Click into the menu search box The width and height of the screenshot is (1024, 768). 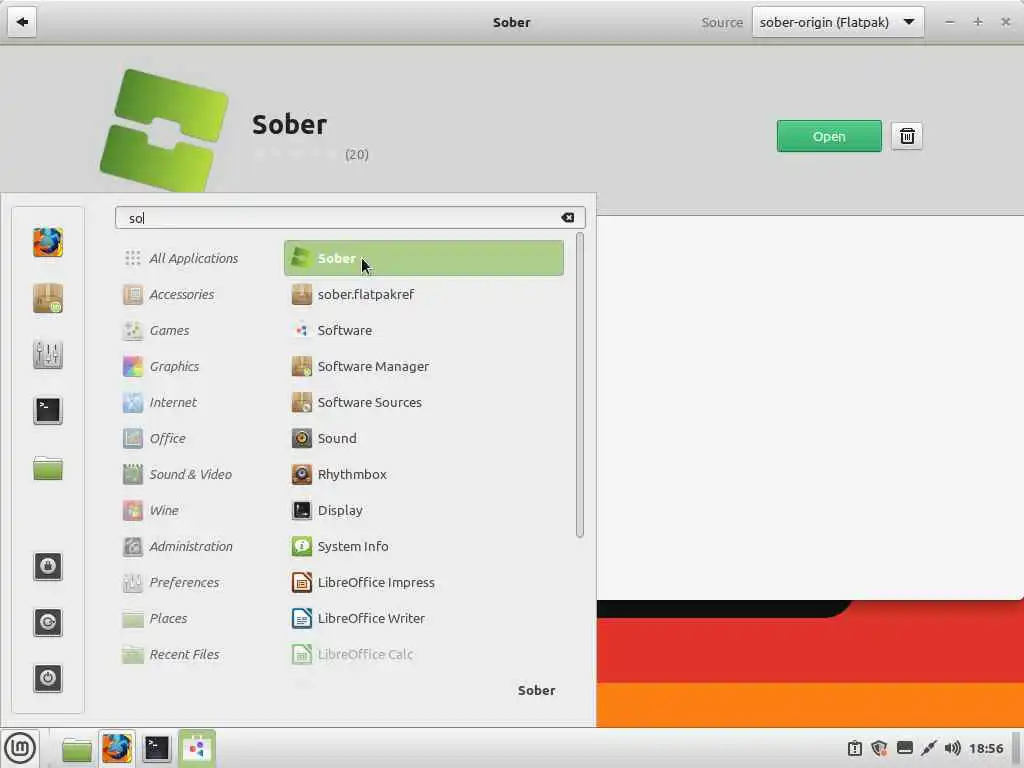point(350,217)
